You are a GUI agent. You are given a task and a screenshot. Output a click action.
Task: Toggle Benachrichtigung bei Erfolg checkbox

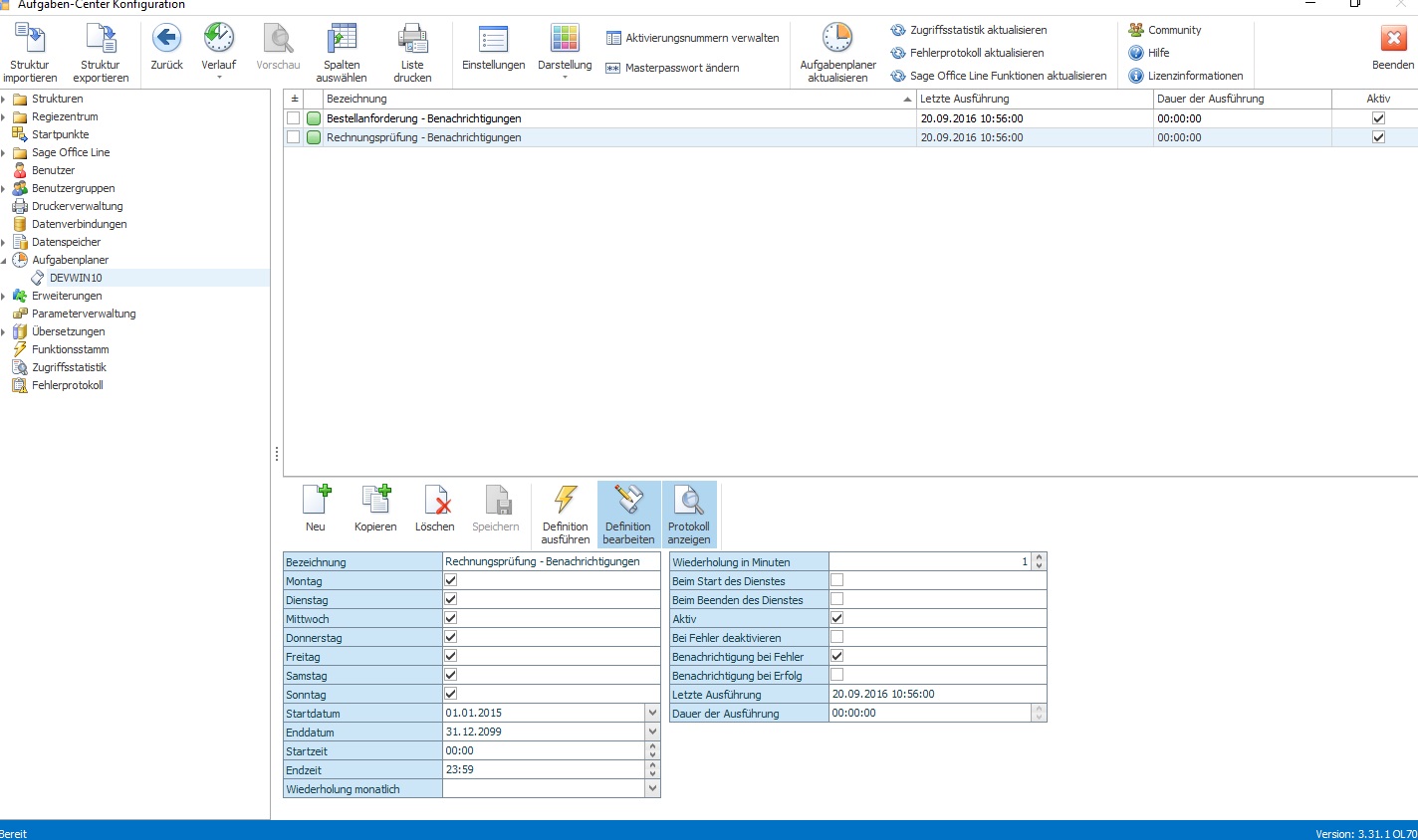tap(837, 675)
